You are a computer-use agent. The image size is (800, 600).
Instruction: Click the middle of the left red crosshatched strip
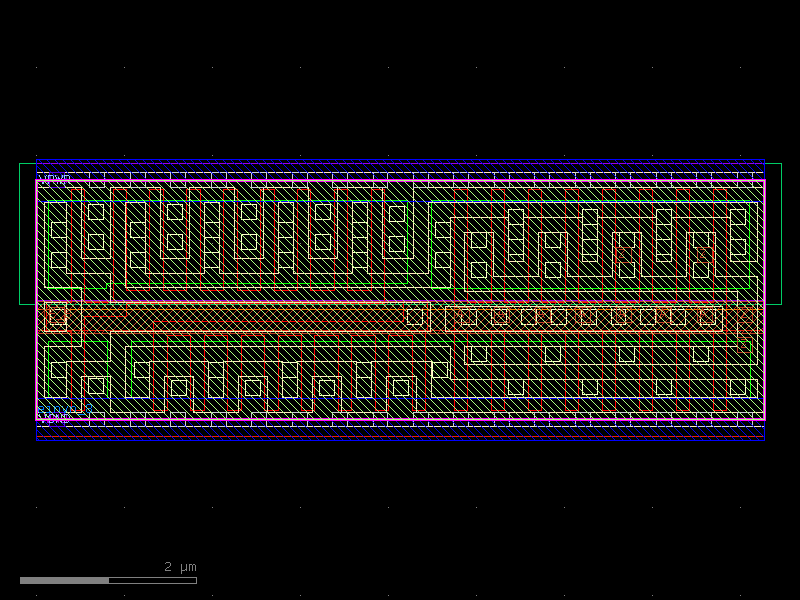240,317
